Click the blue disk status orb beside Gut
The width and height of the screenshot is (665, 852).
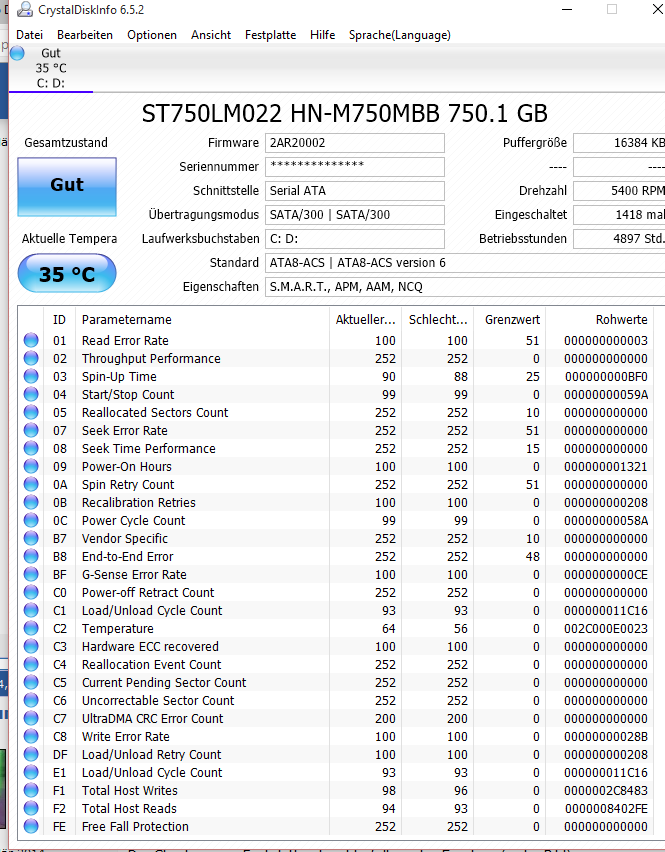tap(17, 53)
